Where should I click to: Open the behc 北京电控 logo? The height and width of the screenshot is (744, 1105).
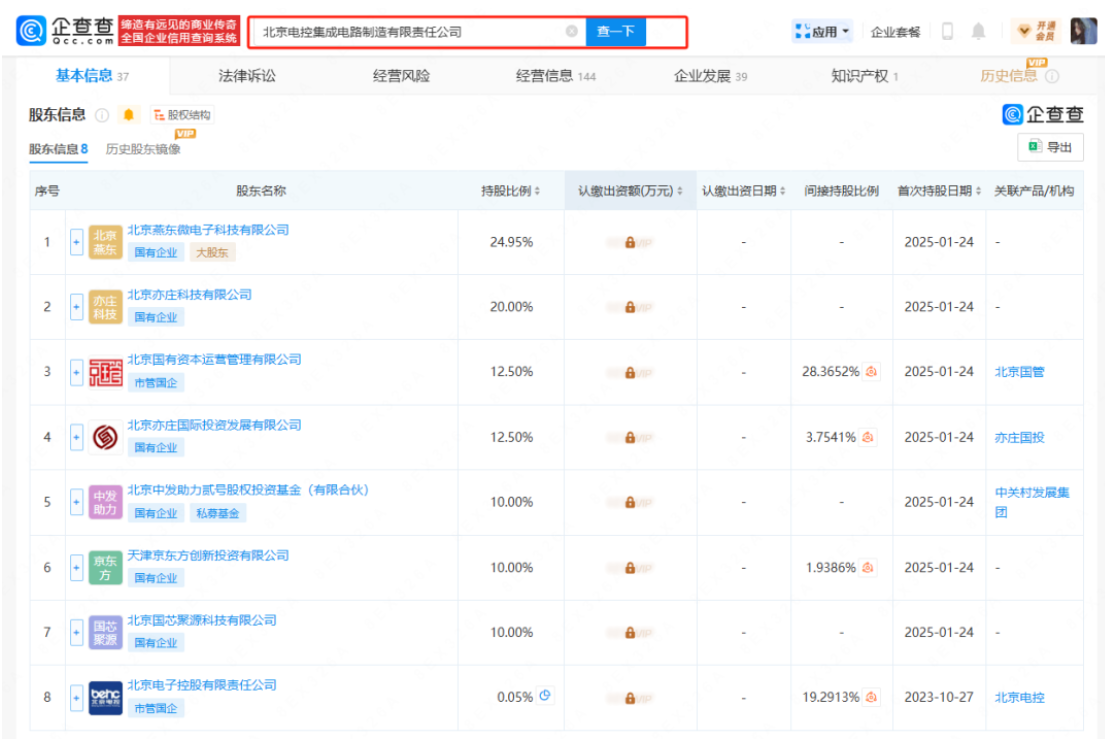click(106, 698)
